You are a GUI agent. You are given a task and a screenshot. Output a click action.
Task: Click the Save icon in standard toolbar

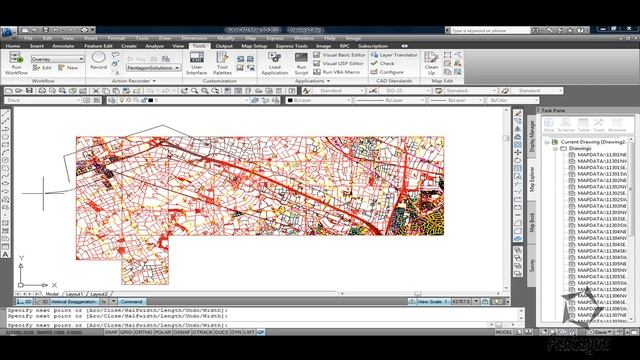[29, 91]
